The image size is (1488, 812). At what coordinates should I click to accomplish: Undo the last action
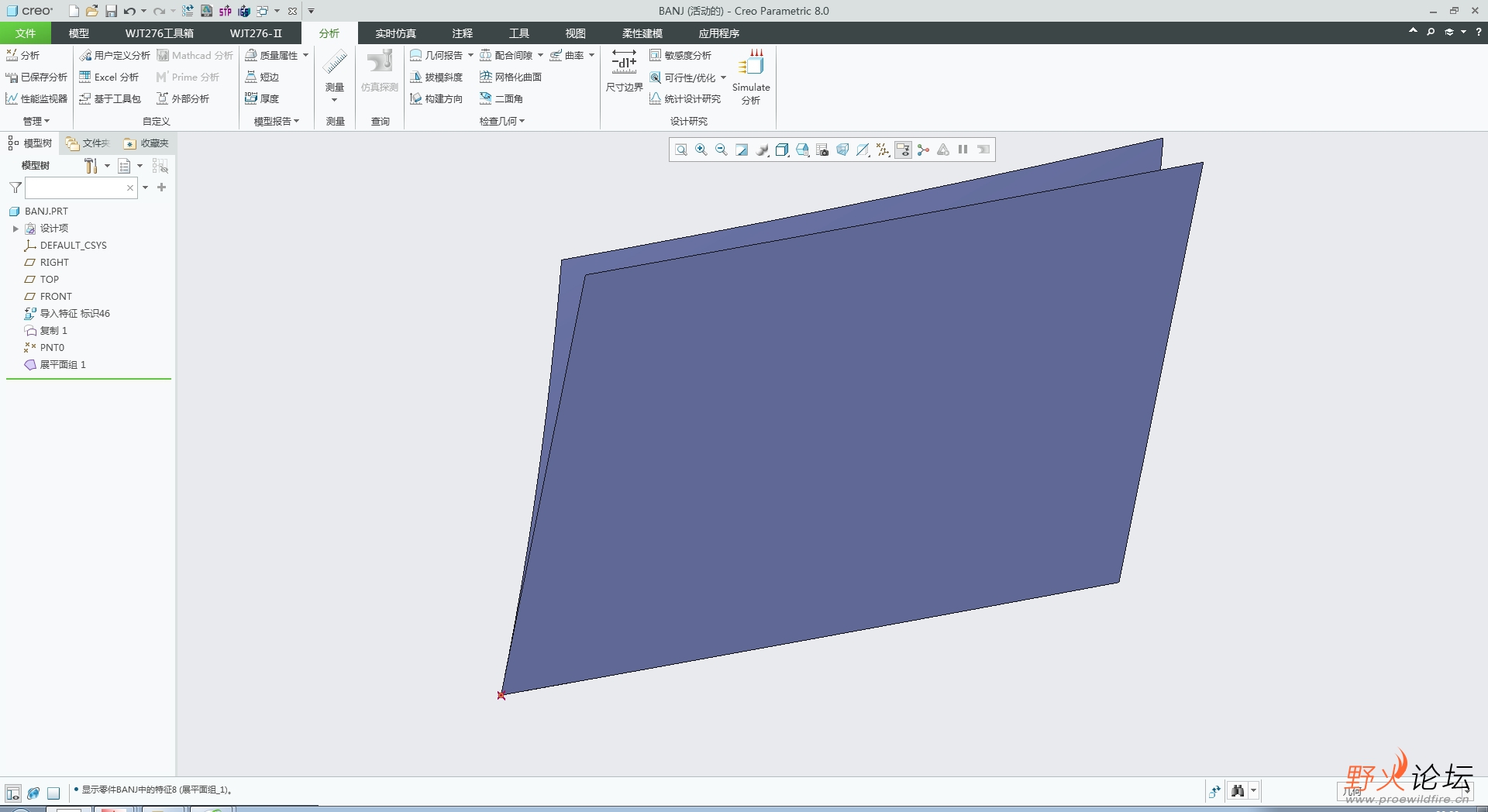point(129,11)
